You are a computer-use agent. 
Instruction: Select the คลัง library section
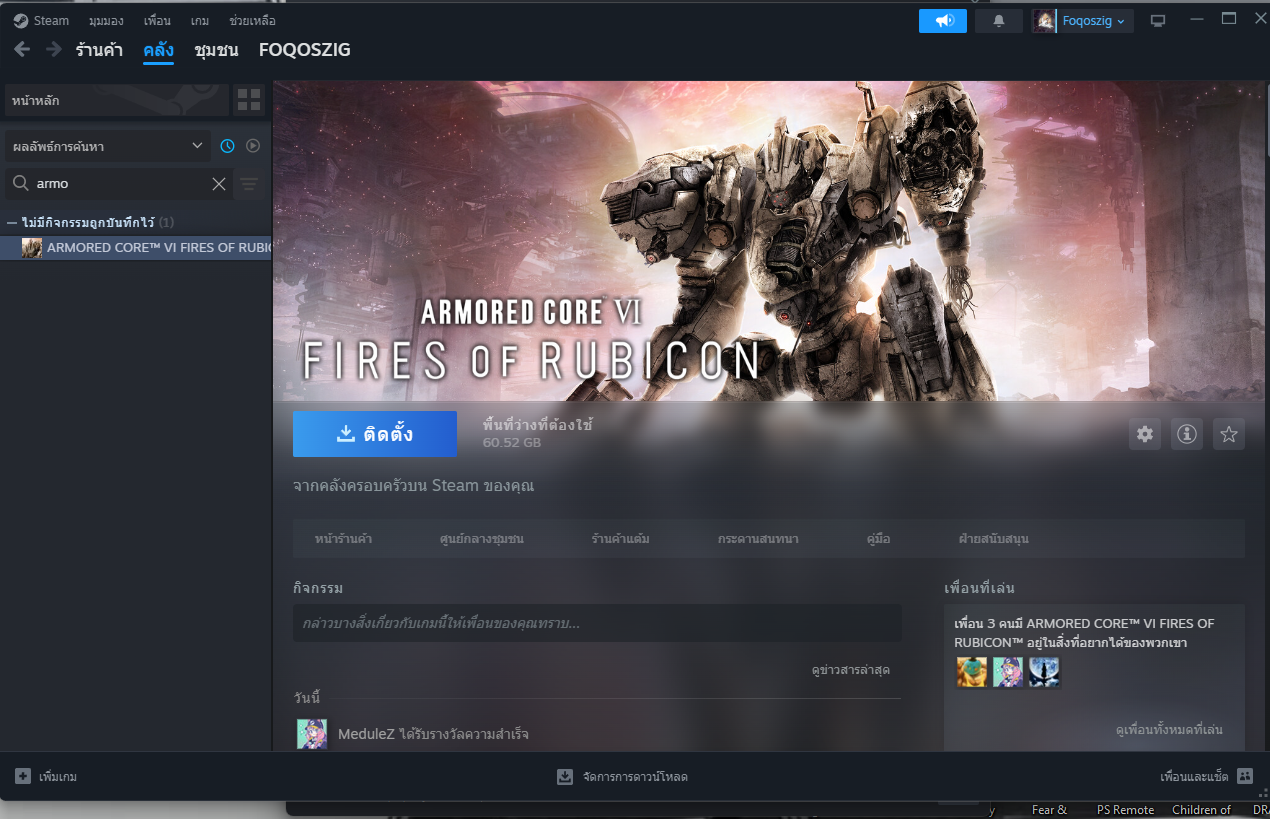pyautogui.click(x=158, y=49)
